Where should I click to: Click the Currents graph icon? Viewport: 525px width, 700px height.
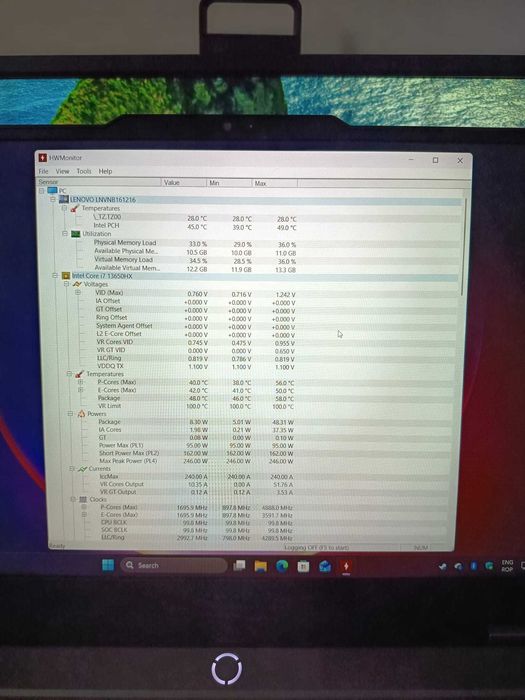pos(83,469)
